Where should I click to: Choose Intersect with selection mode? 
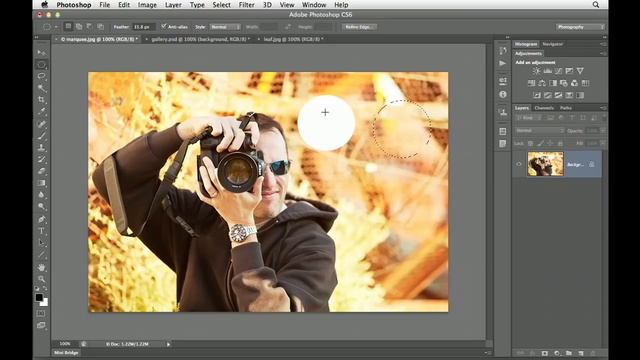(100, 27)
